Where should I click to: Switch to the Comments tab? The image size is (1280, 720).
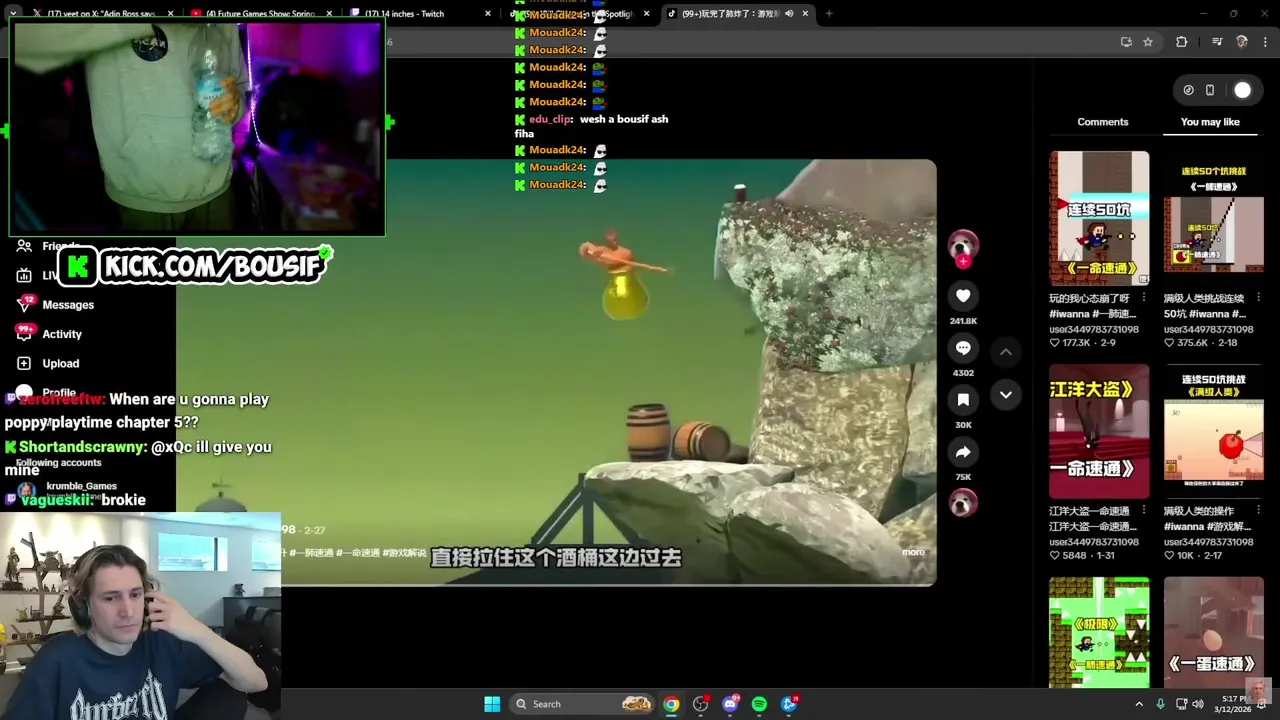pyautogui.click(x=1102, y=122)
